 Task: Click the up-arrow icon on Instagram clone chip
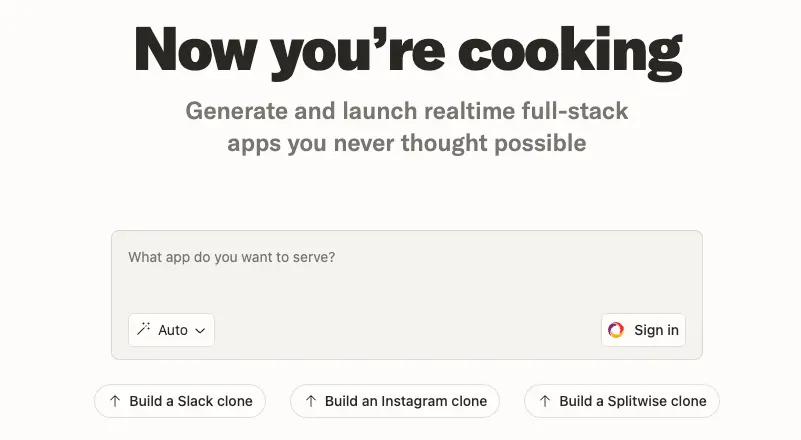pyautogui.click(x=311, y=401)
